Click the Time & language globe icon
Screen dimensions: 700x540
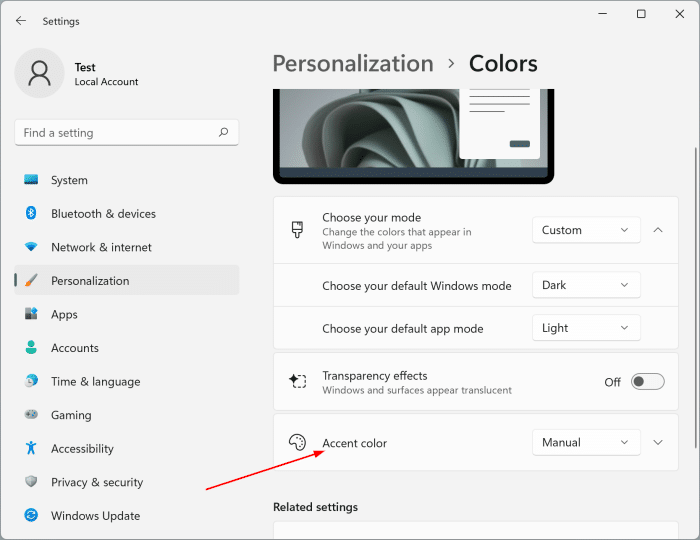[x=31, y=381]
